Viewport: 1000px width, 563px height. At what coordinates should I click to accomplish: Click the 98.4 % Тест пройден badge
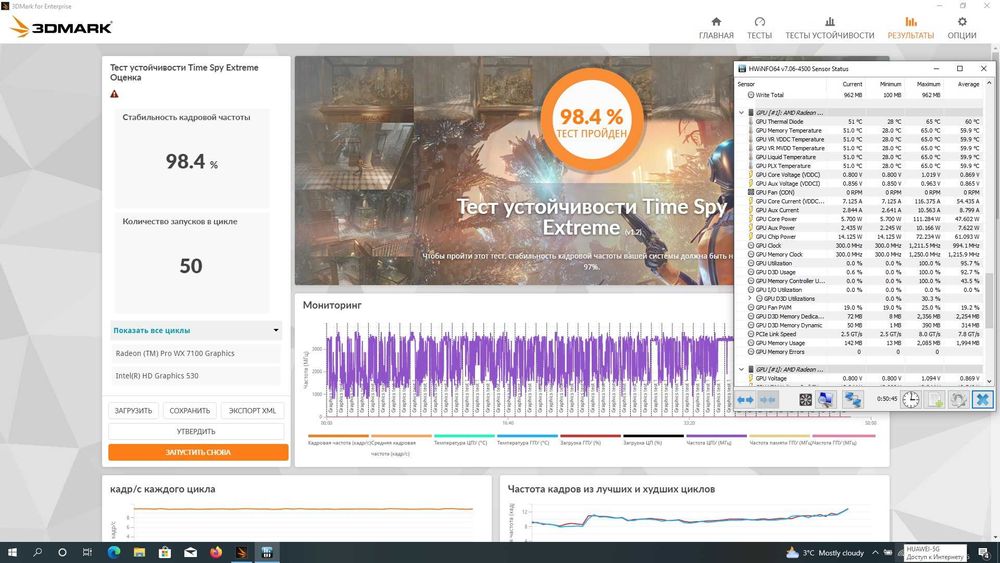(x=592, y=119)
